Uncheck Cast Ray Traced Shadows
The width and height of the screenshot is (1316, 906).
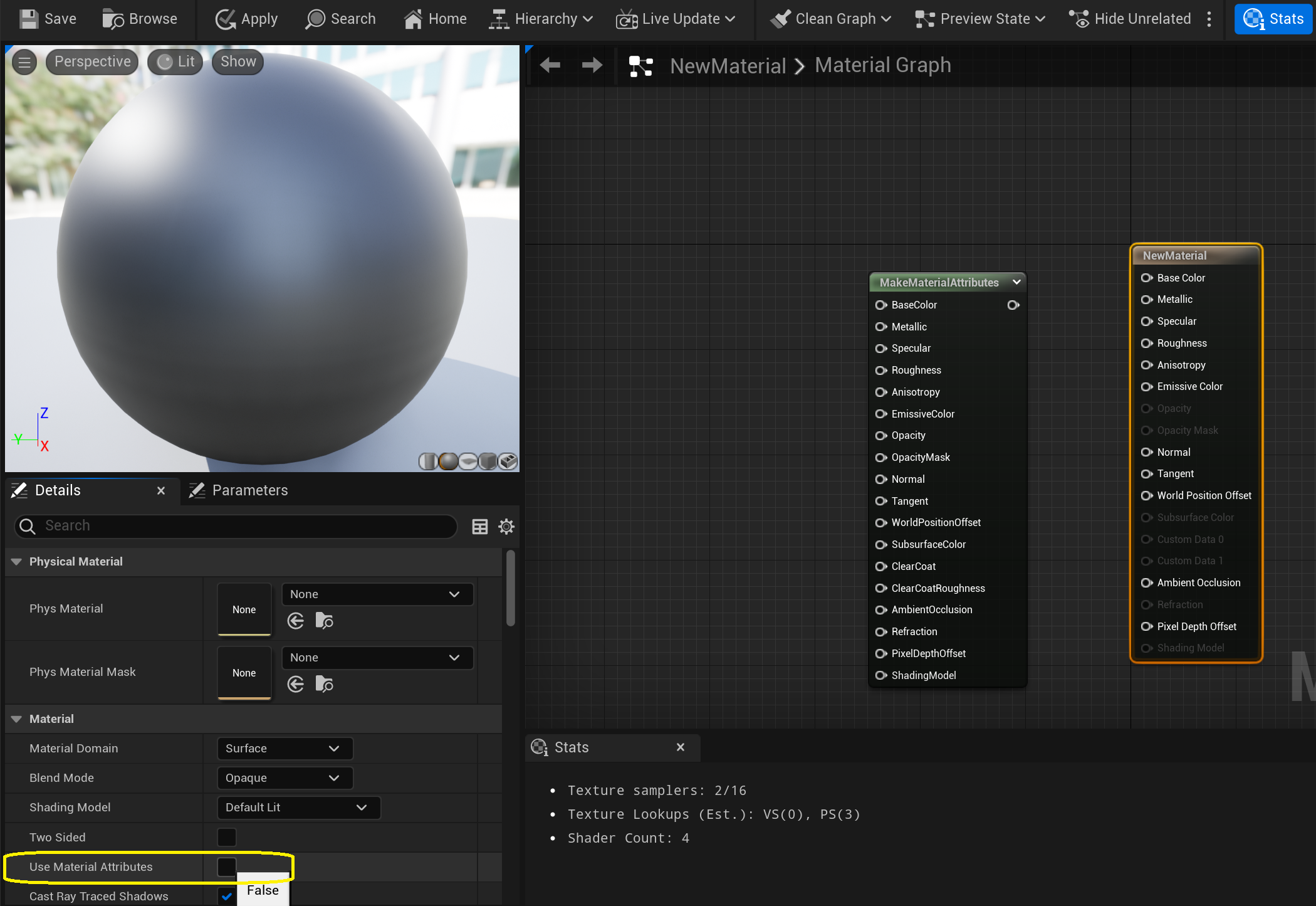tap(226, 896)
